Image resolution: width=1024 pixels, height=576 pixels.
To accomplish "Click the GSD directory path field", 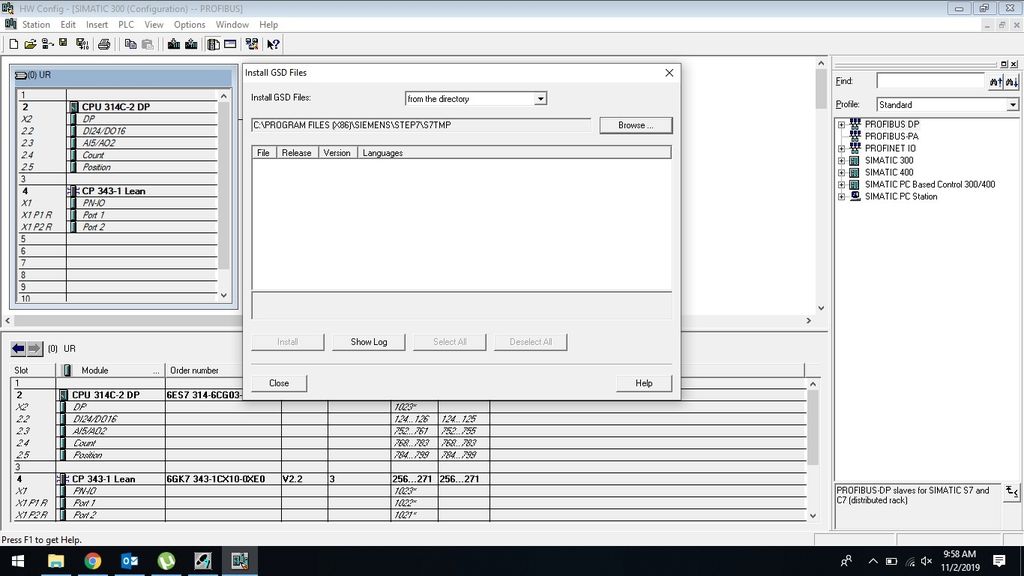I will click(x=421, y=125).
